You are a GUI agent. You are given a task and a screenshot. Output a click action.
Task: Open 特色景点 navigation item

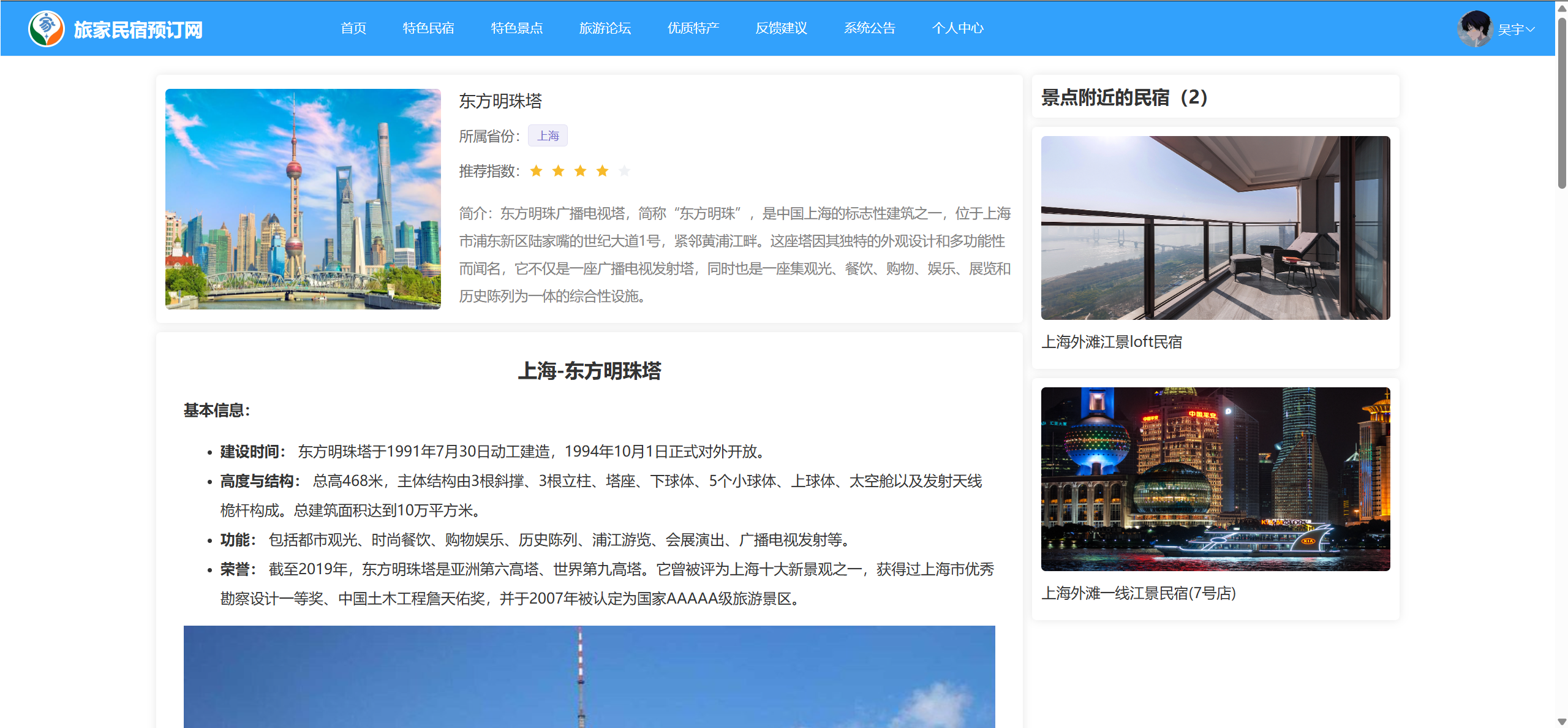pyautogui.click(x=516, y=28)
